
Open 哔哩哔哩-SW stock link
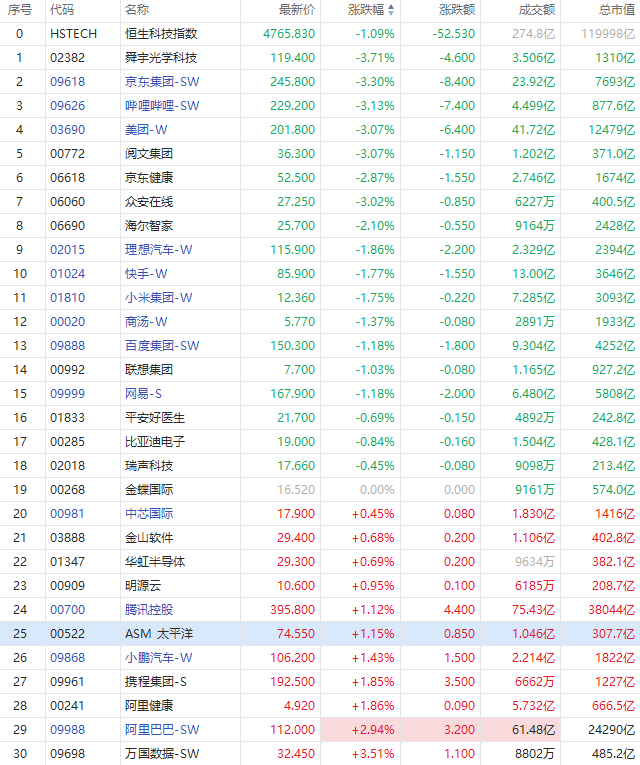tap(162, 105)
